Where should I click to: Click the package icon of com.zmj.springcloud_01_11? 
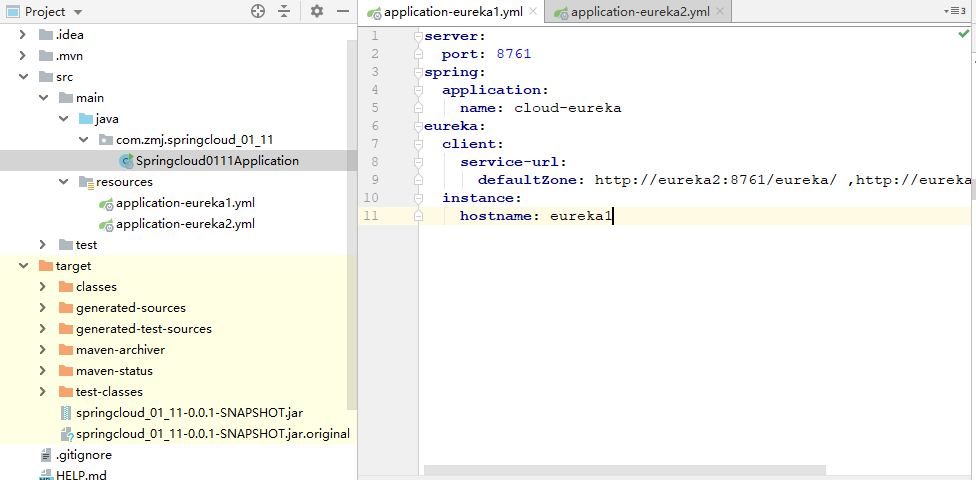tap(106, 140)
